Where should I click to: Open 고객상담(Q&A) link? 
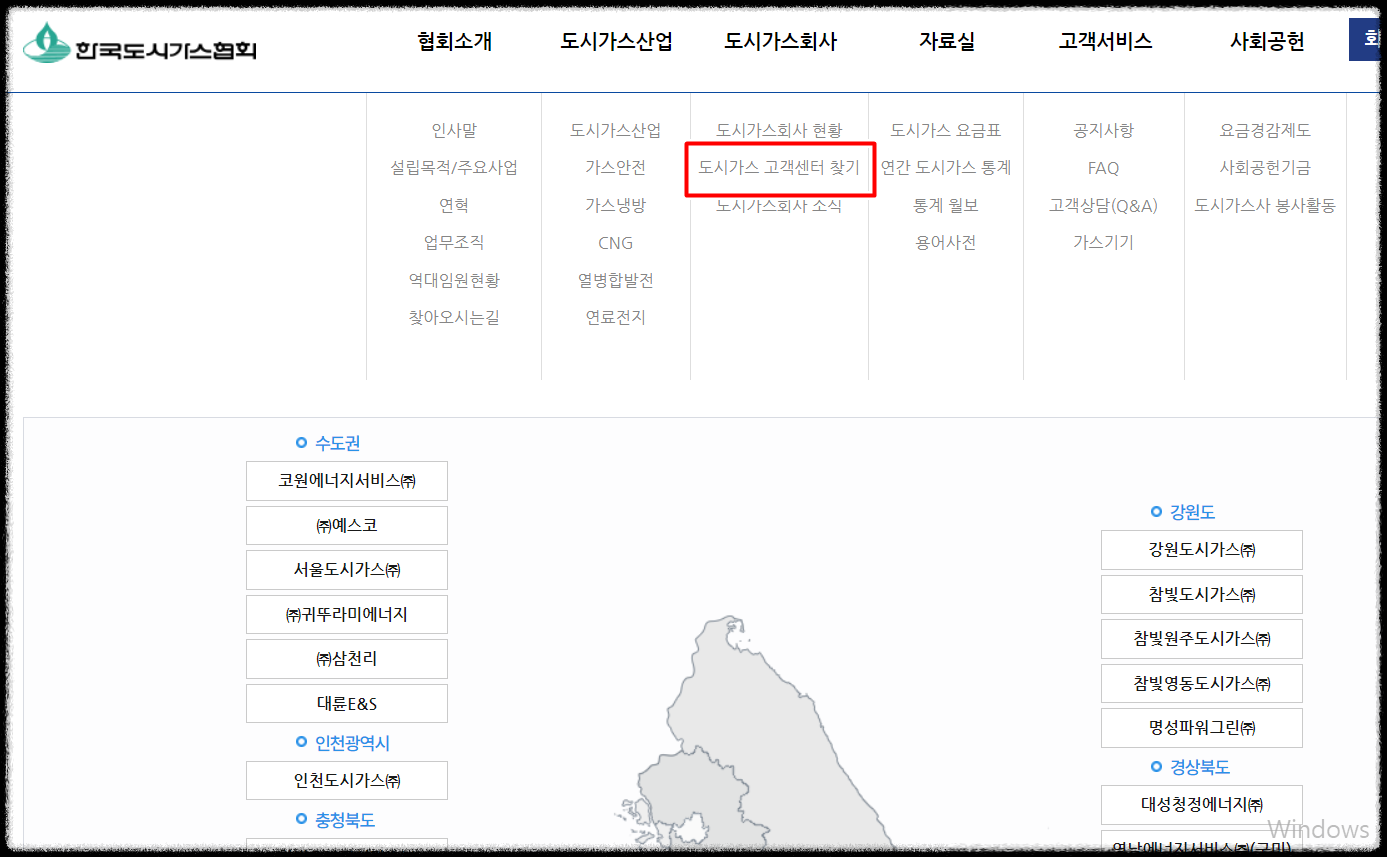[1104, 205]
